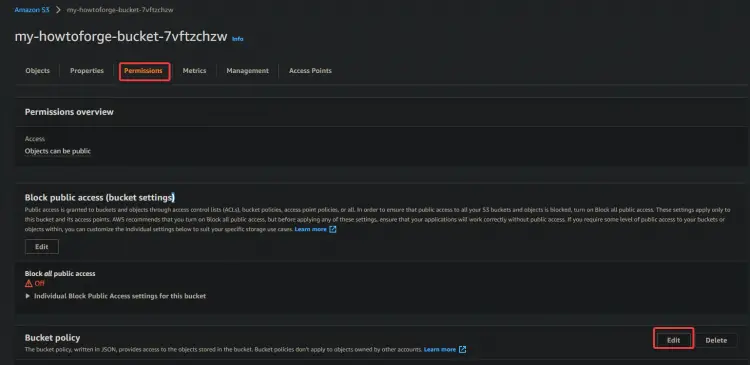Image resolution: width=750 pixels, height=365 pixels.
Task: Click the 'Objects can be public' text
Action: tap(58, 151)
